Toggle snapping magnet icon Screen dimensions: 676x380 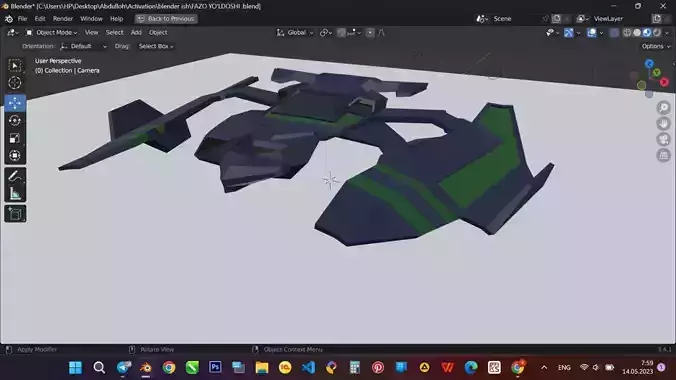[341, 32]
